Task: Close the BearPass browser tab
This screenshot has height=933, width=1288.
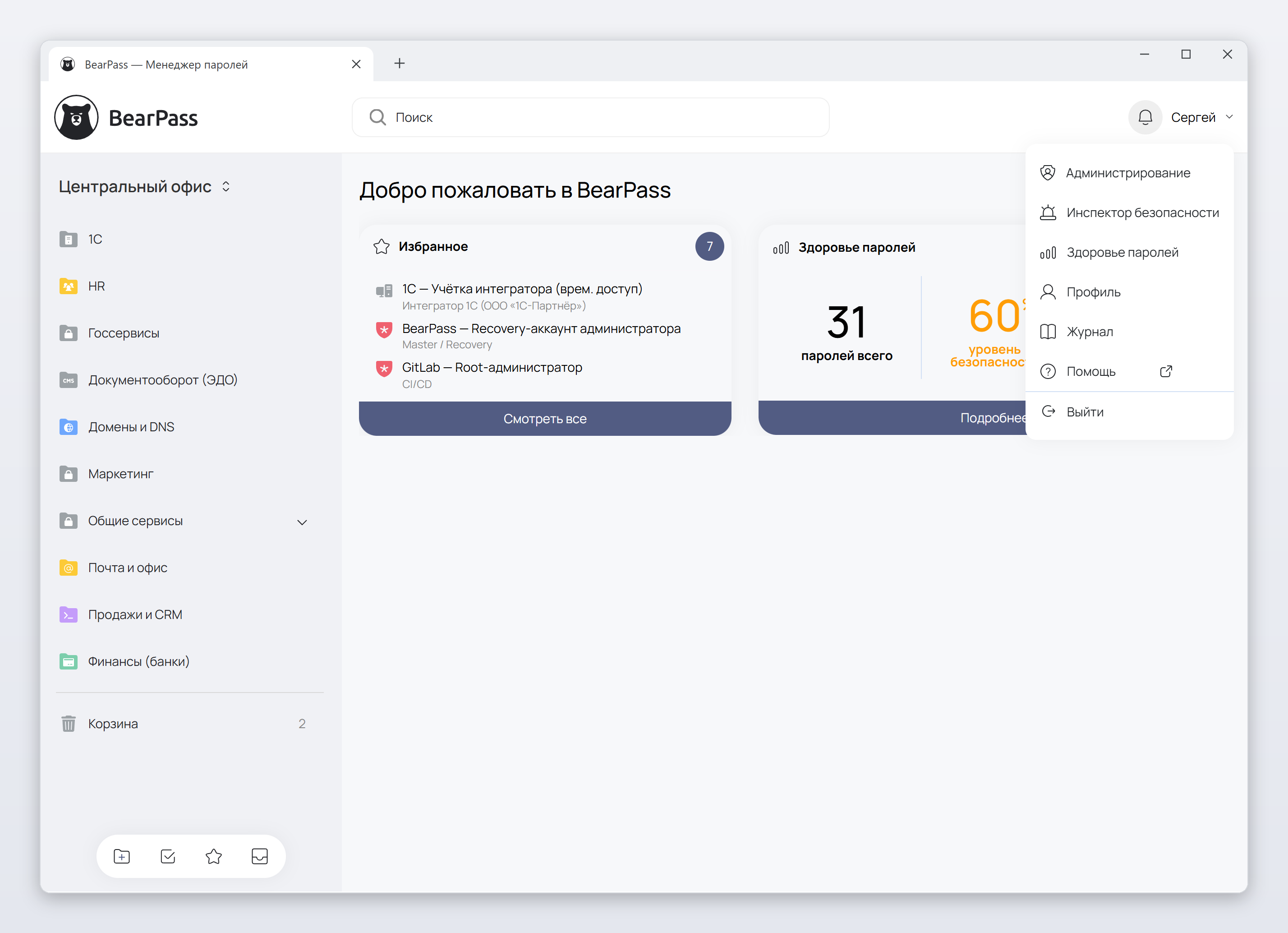Action: [x=356, y=64]
